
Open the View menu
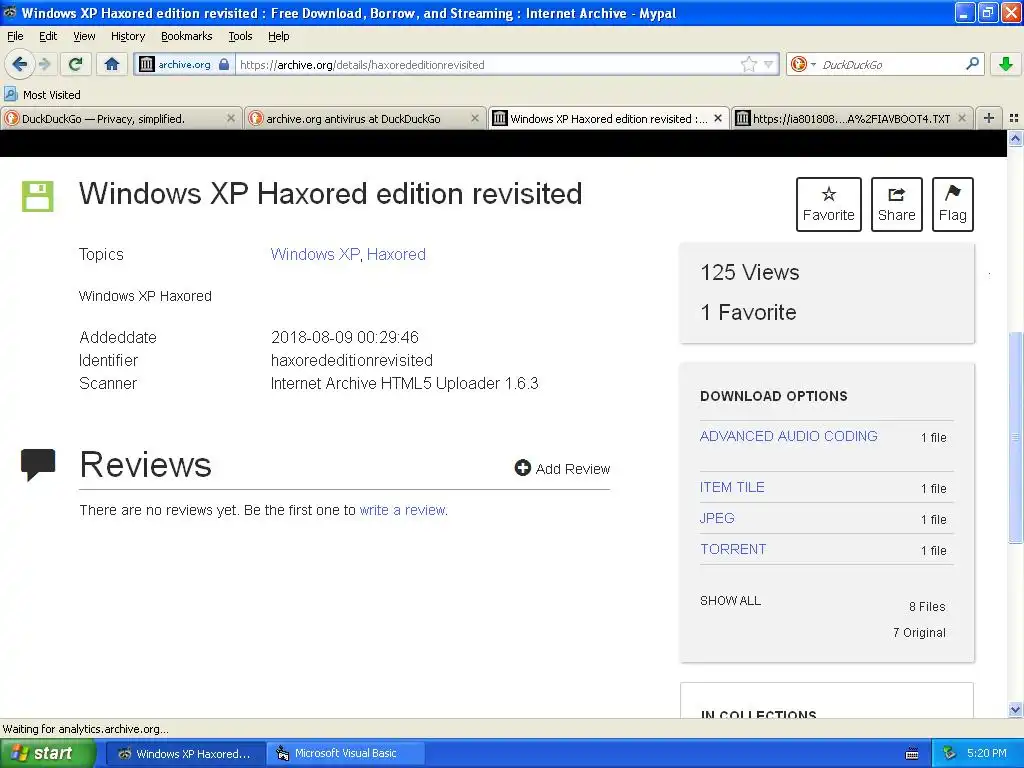(x=84, y=36)
